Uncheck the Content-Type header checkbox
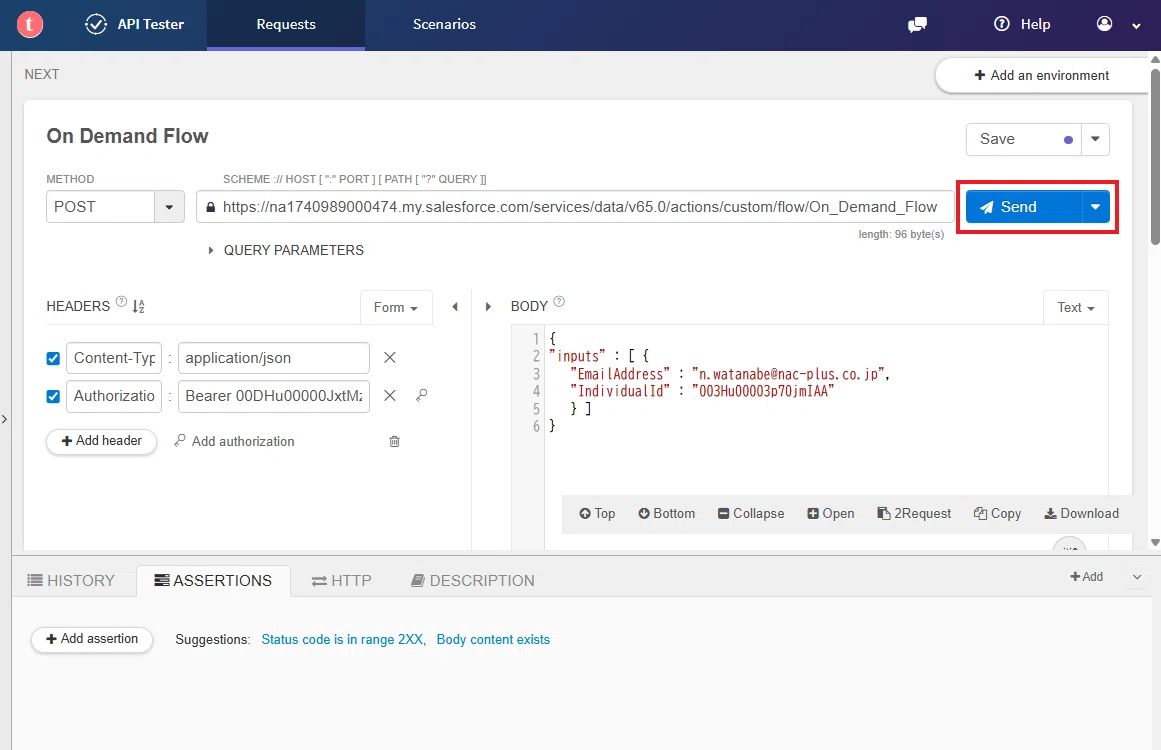 (53, 358)
